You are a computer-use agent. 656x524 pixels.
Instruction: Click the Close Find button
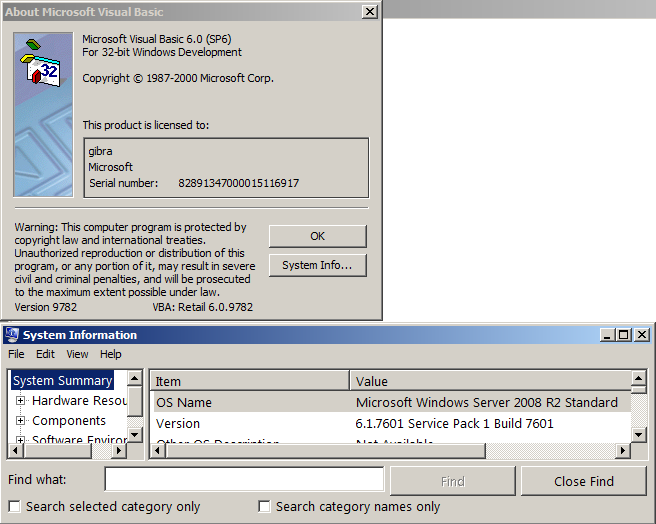click(x=584, y=481)
